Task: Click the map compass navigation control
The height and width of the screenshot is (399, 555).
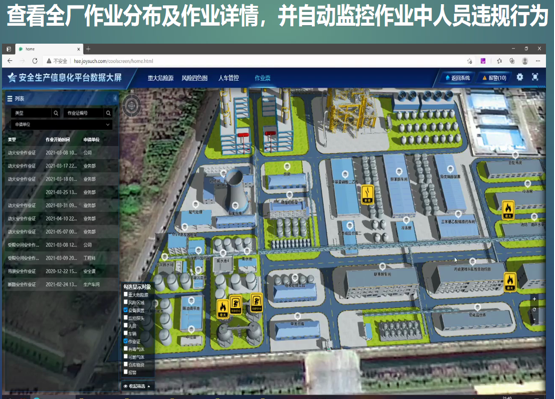Action: point(131,105)
